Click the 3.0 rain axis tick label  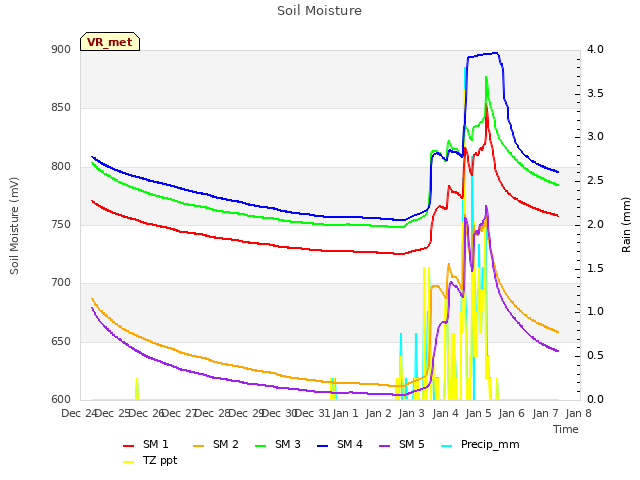595,136
